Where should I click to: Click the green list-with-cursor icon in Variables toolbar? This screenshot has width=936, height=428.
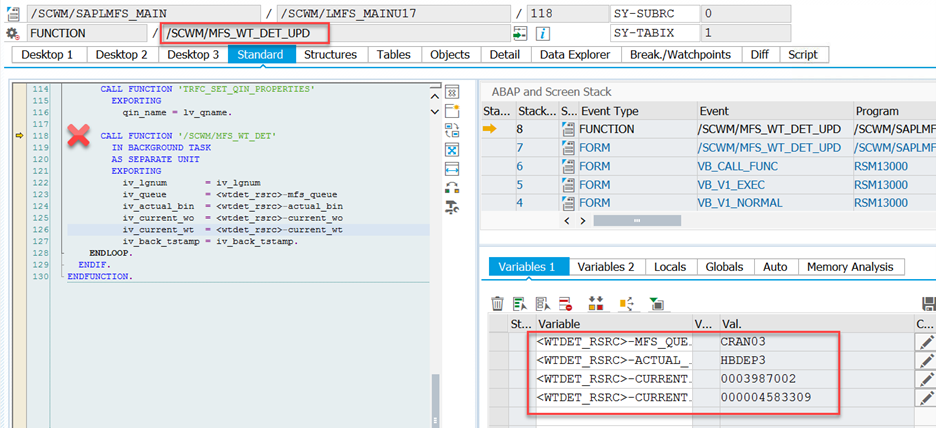[520, 304]
